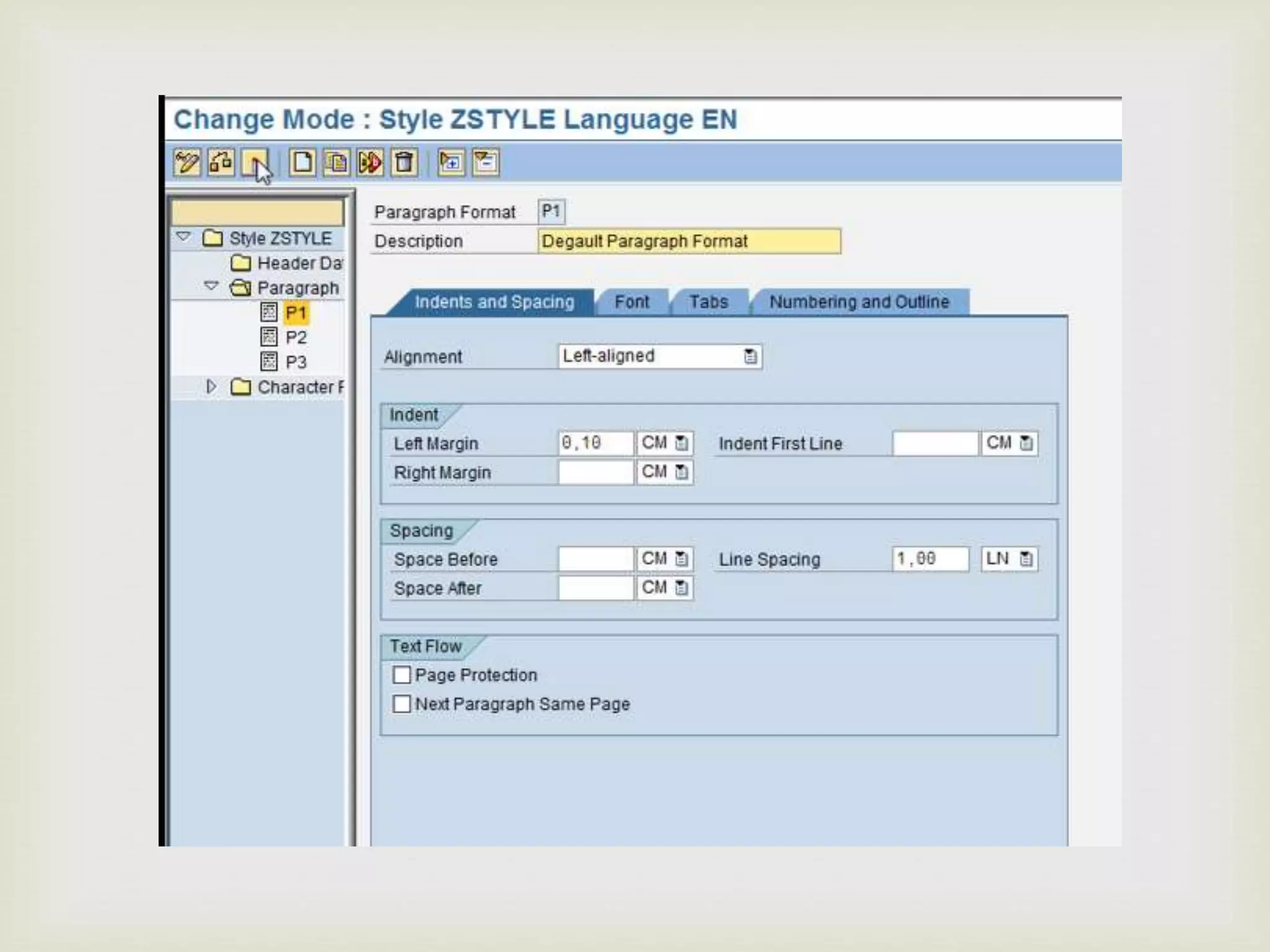The width and height of the screenshot is (1270, 952).
Task: Click the Display/Change pencil toolbar icon
Action: tap(187, 163)
